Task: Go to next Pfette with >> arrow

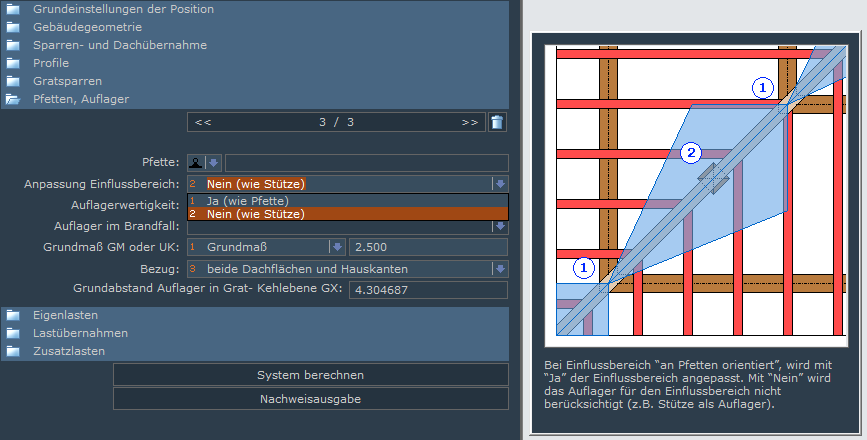Action: 469,122
